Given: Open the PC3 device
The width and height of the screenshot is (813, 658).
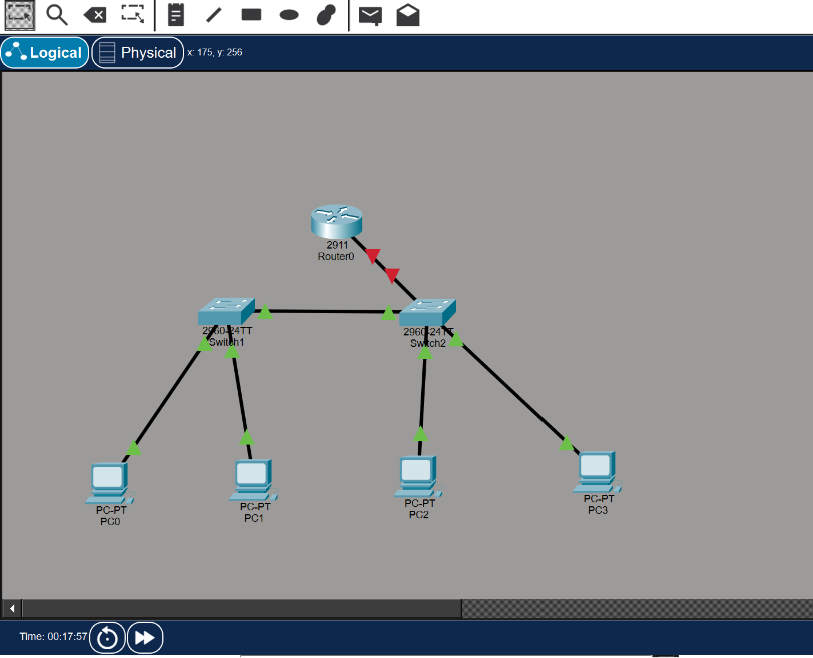Looking at the screenshot, I should click(x=597, y=472).
